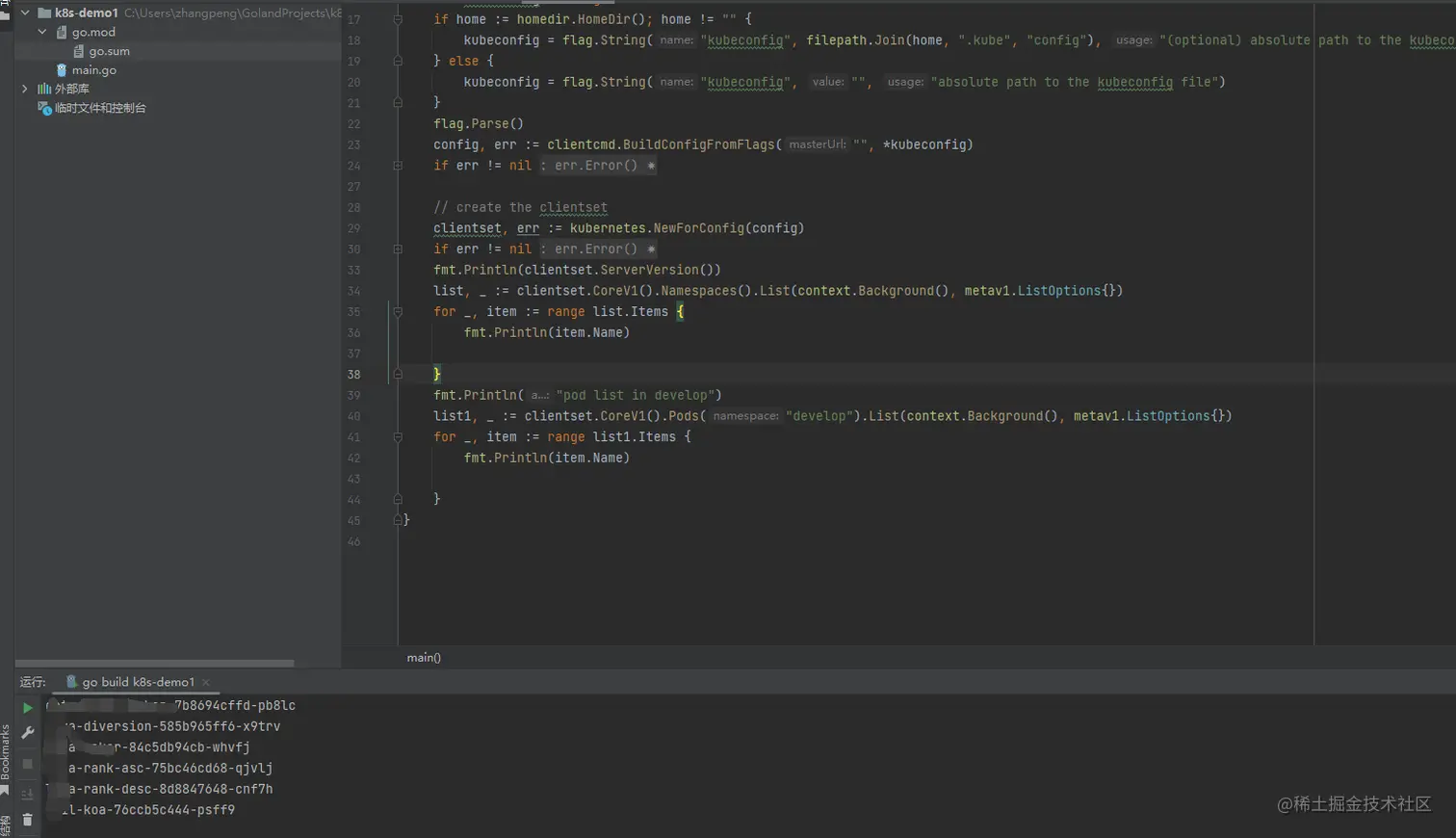Click main() breadcrumb below editor

coord(424,658)
